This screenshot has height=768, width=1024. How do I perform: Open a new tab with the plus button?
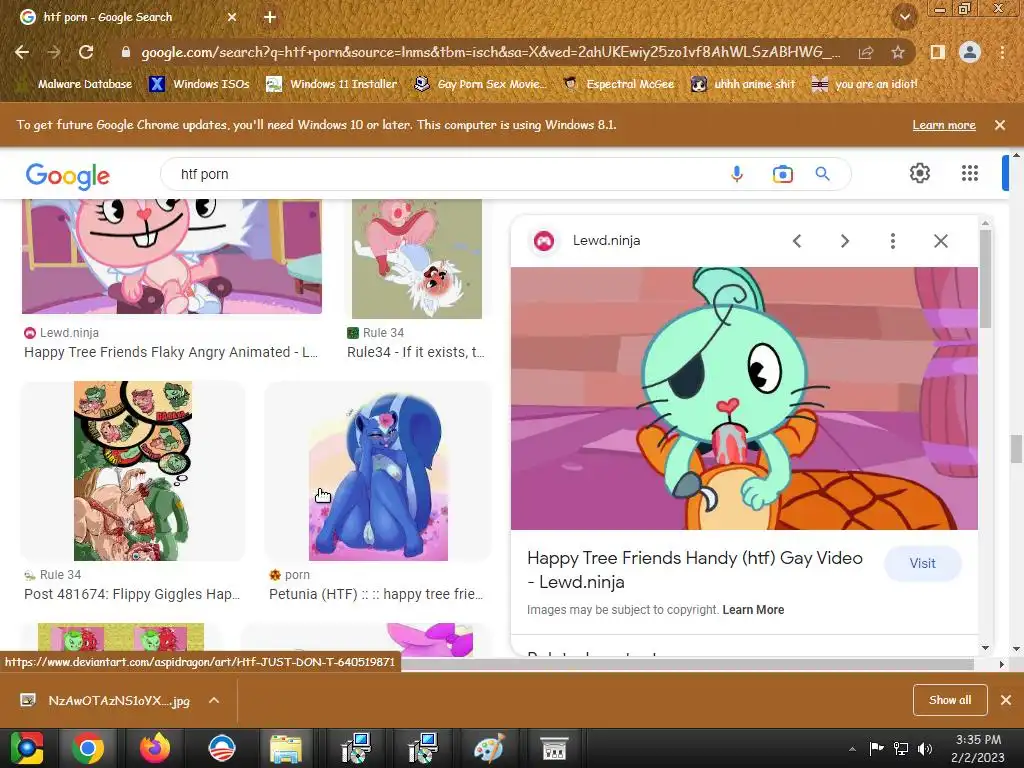270,18
